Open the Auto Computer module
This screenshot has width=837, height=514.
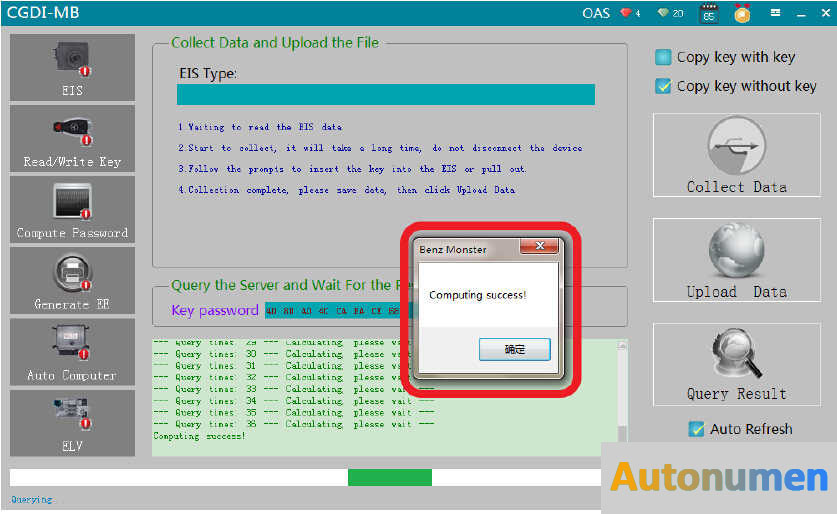(72, 352)
